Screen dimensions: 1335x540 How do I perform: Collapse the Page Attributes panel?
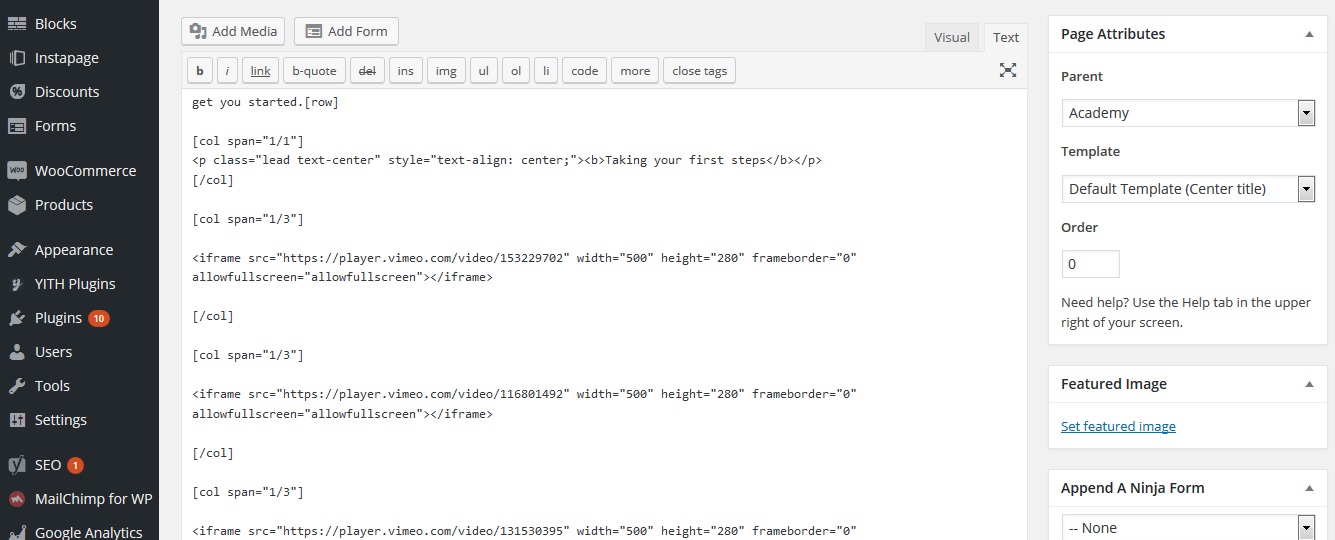point(1309,34)
